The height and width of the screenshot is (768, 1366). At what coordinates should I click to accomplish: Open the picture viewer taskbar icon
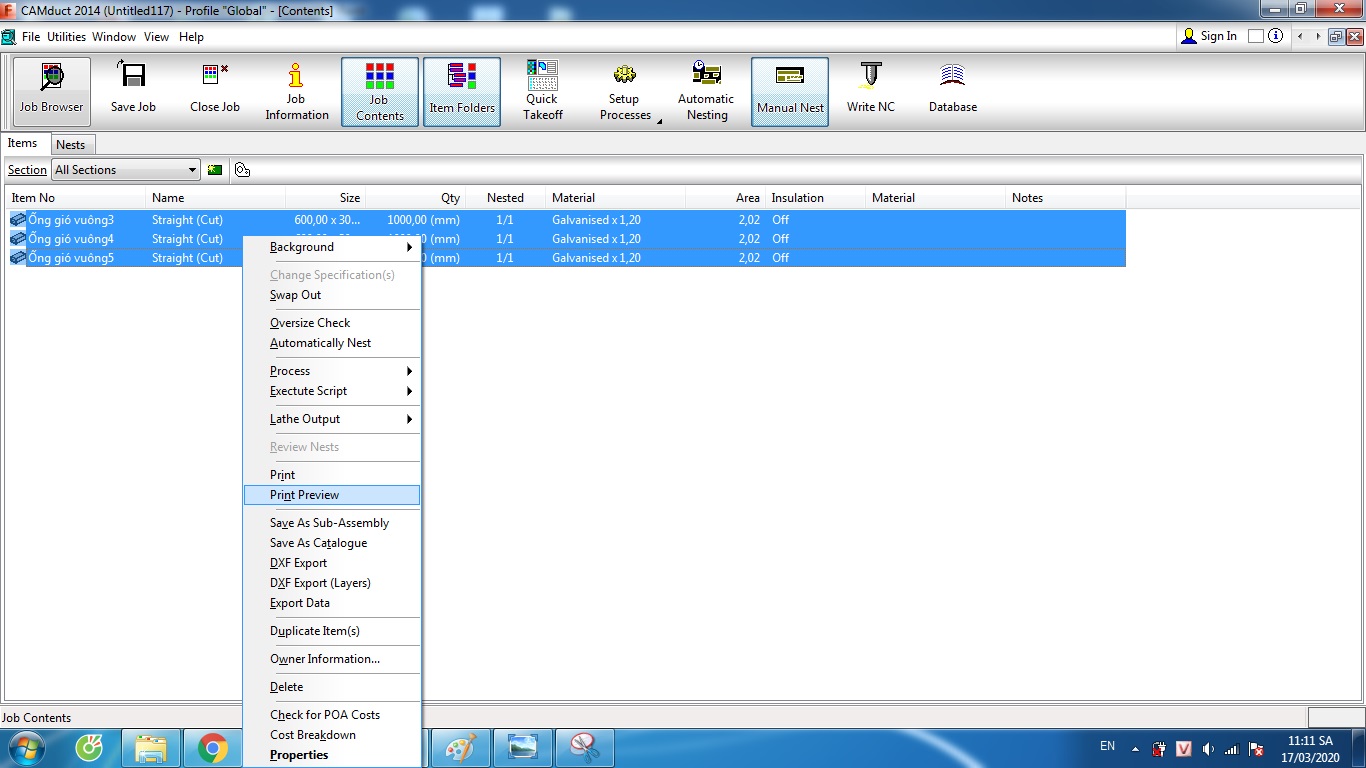[x=522, y=748]
